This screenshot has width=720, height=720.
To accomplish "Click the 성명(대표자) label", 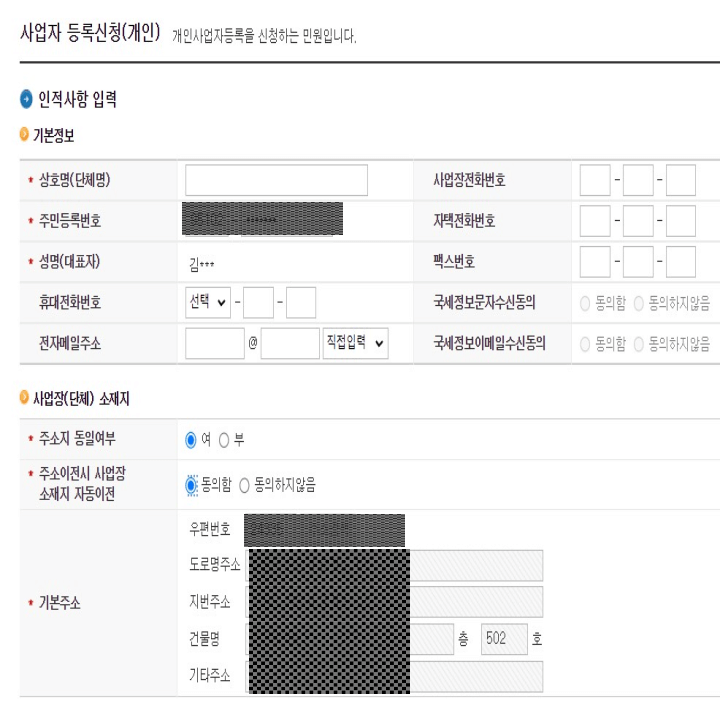I will (69, 262).
